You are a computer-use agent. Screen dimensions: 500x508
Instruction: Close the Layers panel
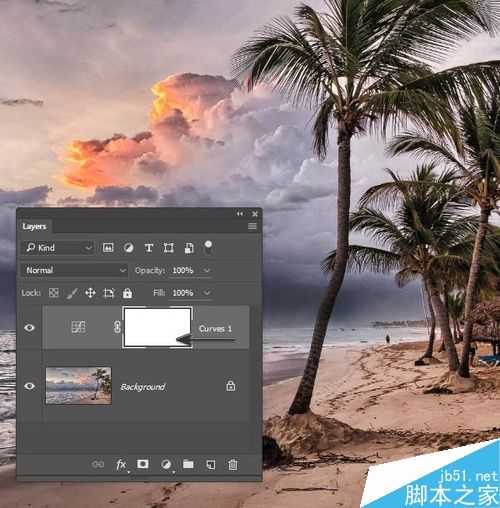click(x=255, y=214)
